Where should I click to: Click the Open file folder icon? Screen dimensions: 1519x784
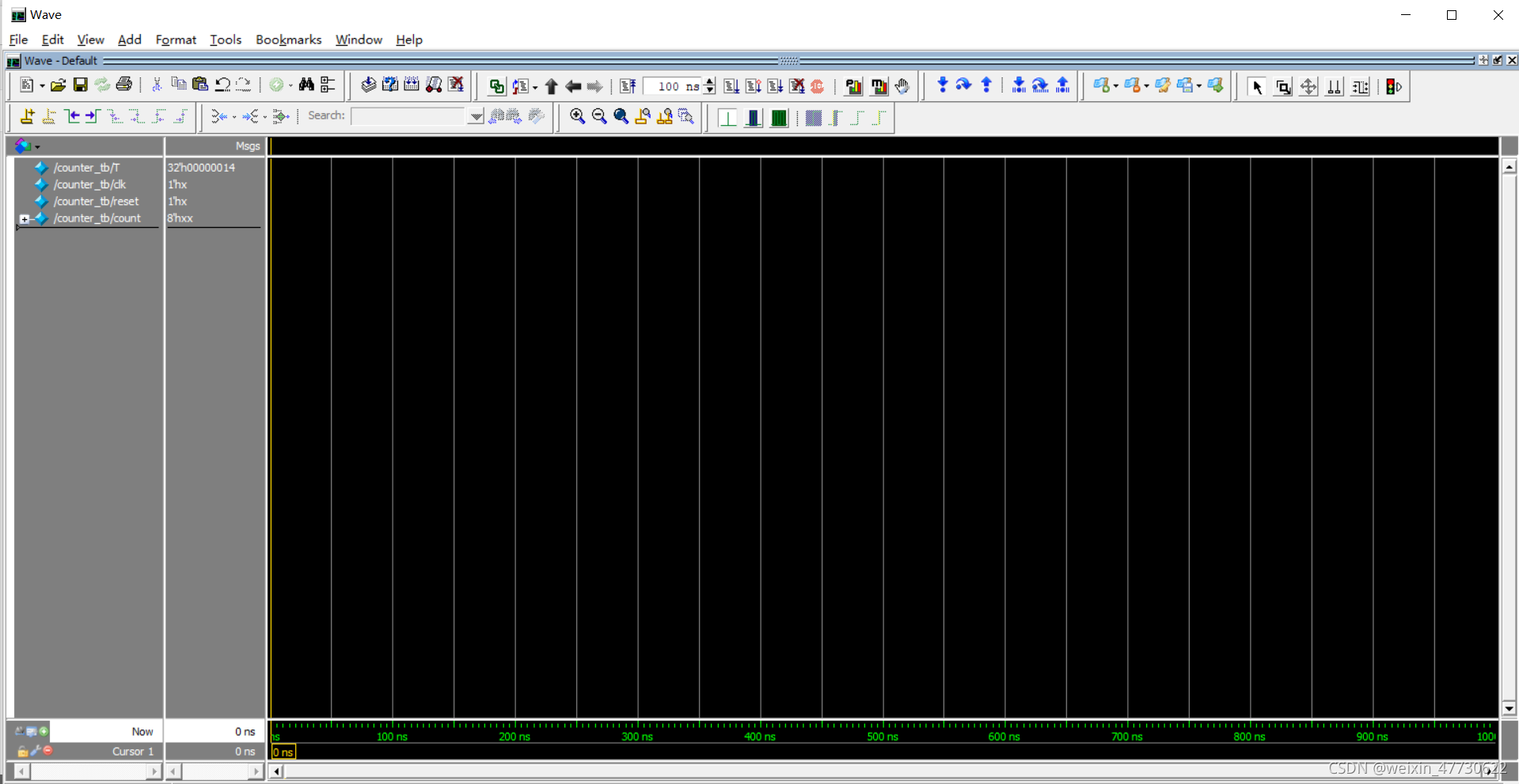point(58,85)
